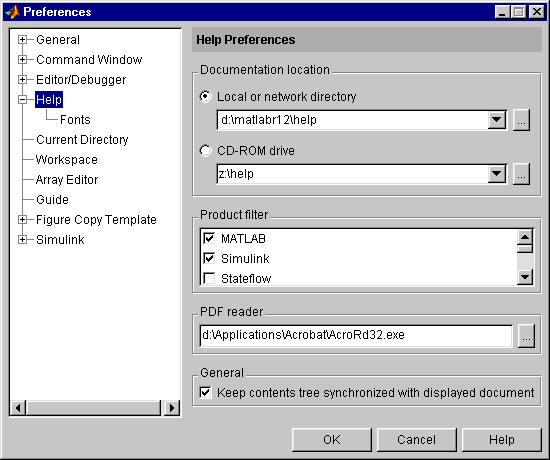
Task: Click the product filter scroll down arrow
Action: [x=525, y=277]
